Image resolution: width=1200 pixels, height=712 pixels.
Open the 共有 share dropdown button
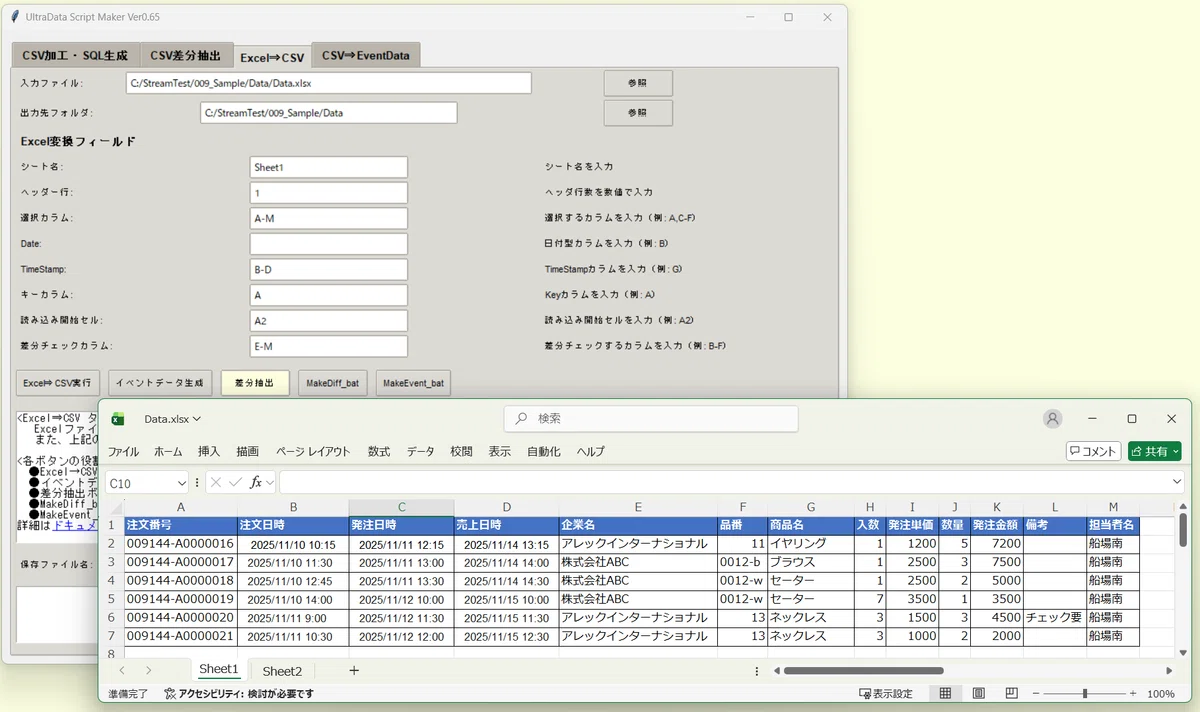pyautogui.click(x=1155, y=451)
